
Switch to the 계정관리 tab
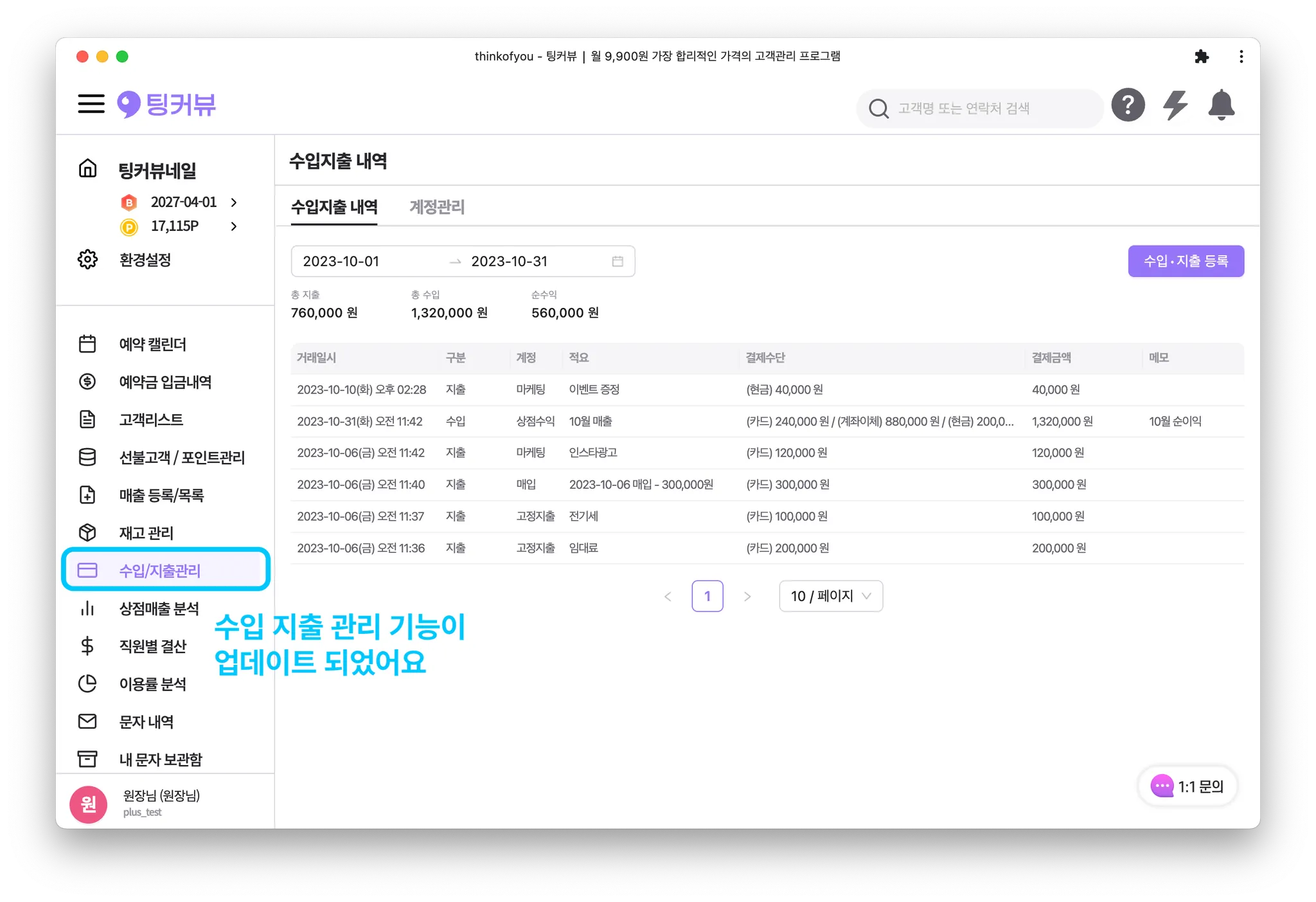(x=437, y=207)
